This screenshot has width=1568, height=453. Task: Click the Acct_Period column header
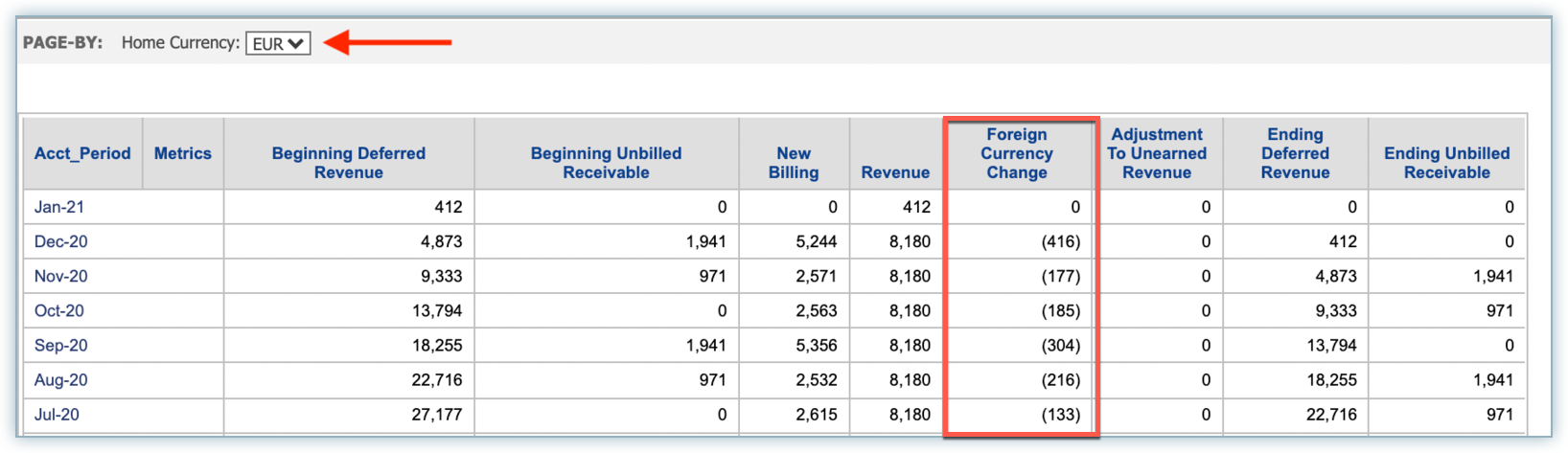(x=82, y=153)
